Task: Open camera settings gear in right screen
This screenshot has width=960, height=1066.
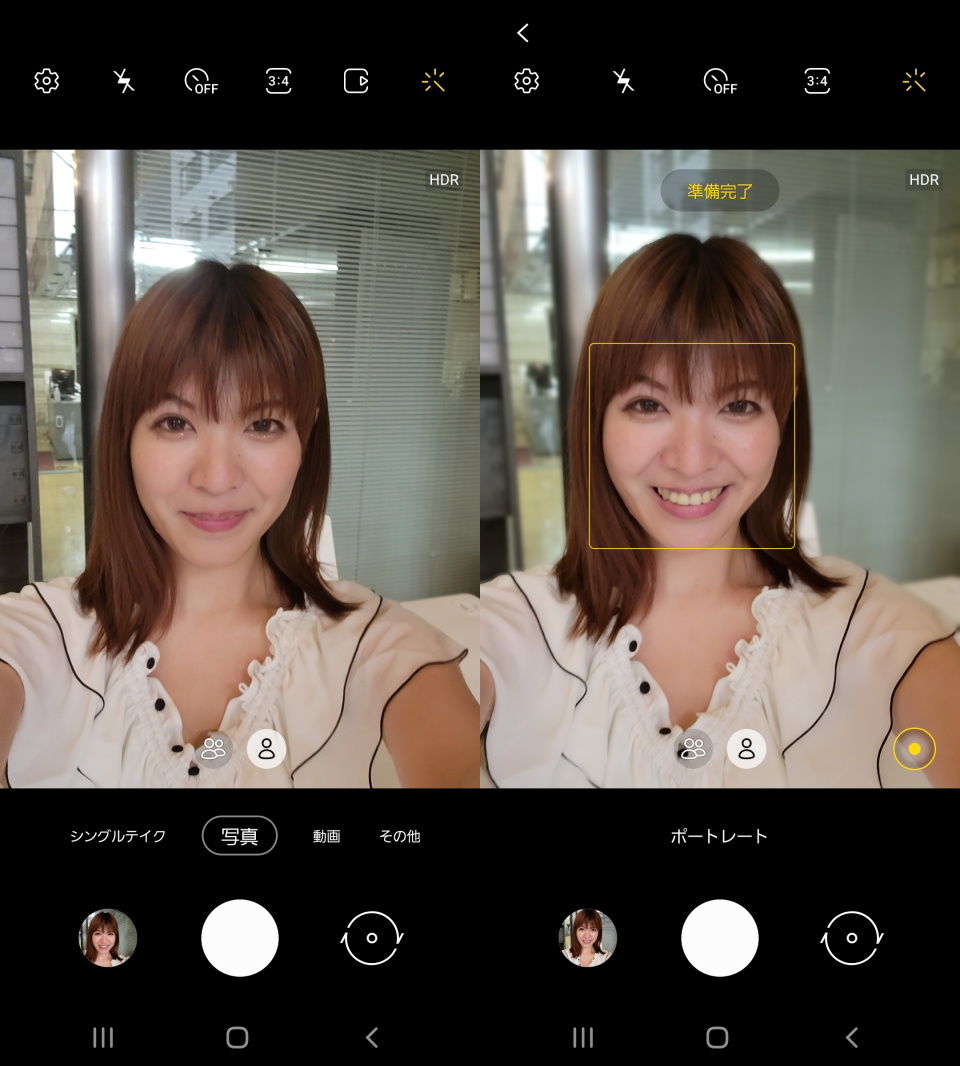Action: (x=526, y=81)
